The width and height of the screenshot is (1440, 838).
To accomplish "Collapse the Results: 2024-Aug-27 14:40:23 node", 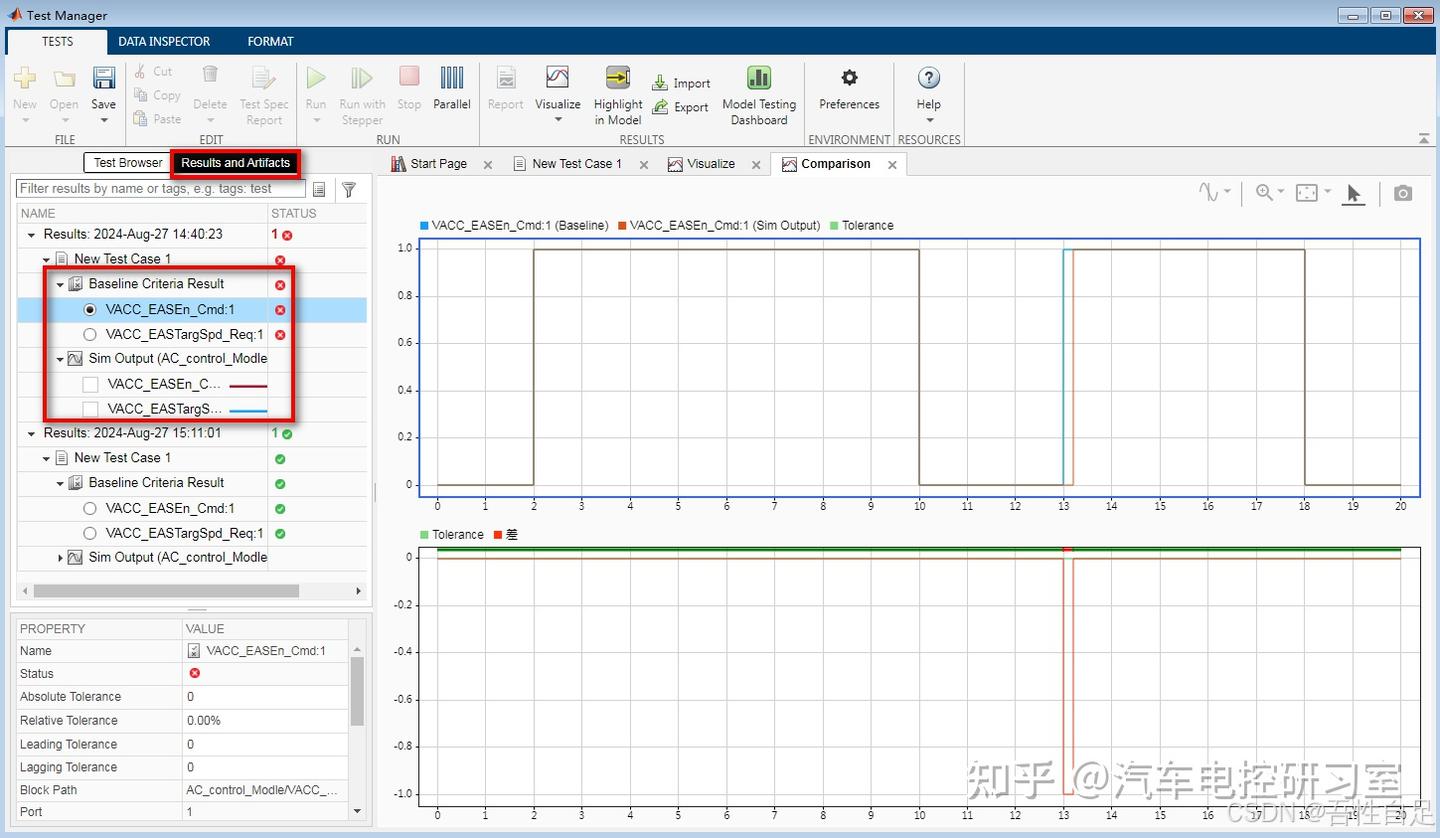I will [x=31, y=234].
